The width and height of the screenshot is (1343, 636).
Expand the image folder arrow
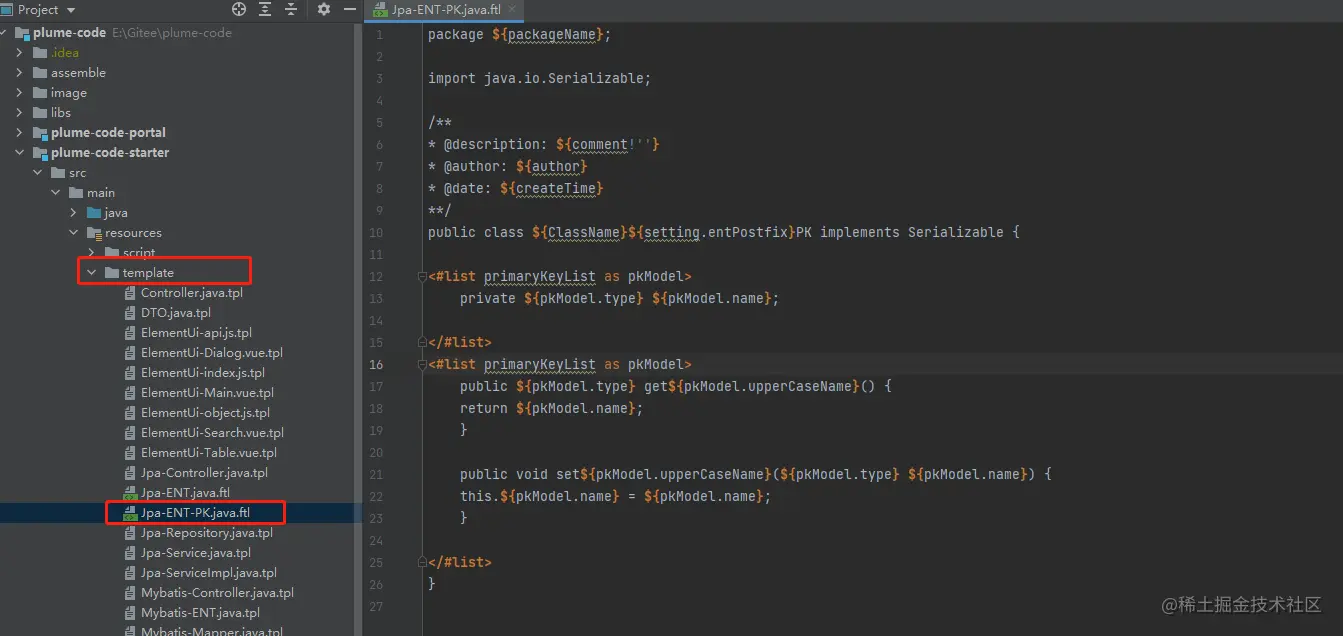[x=20, y=93]
